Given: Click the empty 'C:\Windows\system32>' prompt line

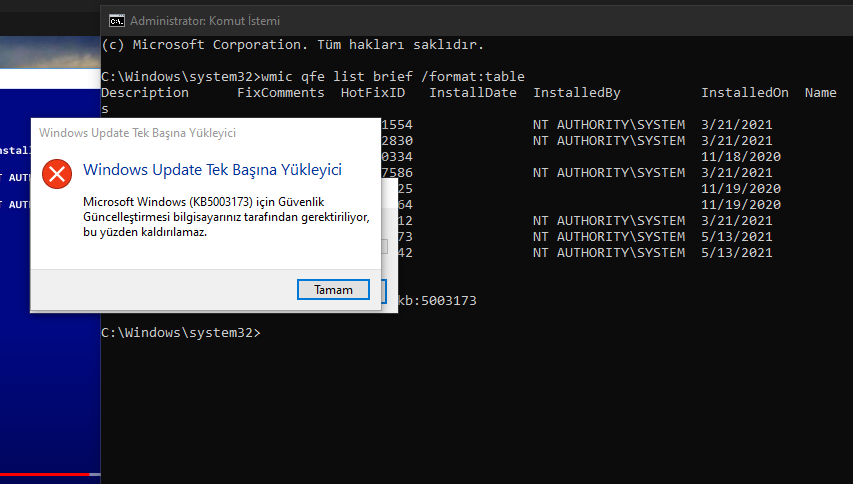Looking at the screenshot, I should [181, 333].
